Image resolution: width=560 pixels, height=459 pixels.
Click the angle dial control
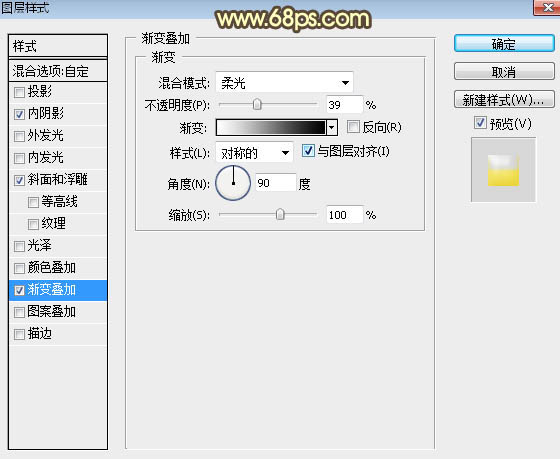click(233, 183)
